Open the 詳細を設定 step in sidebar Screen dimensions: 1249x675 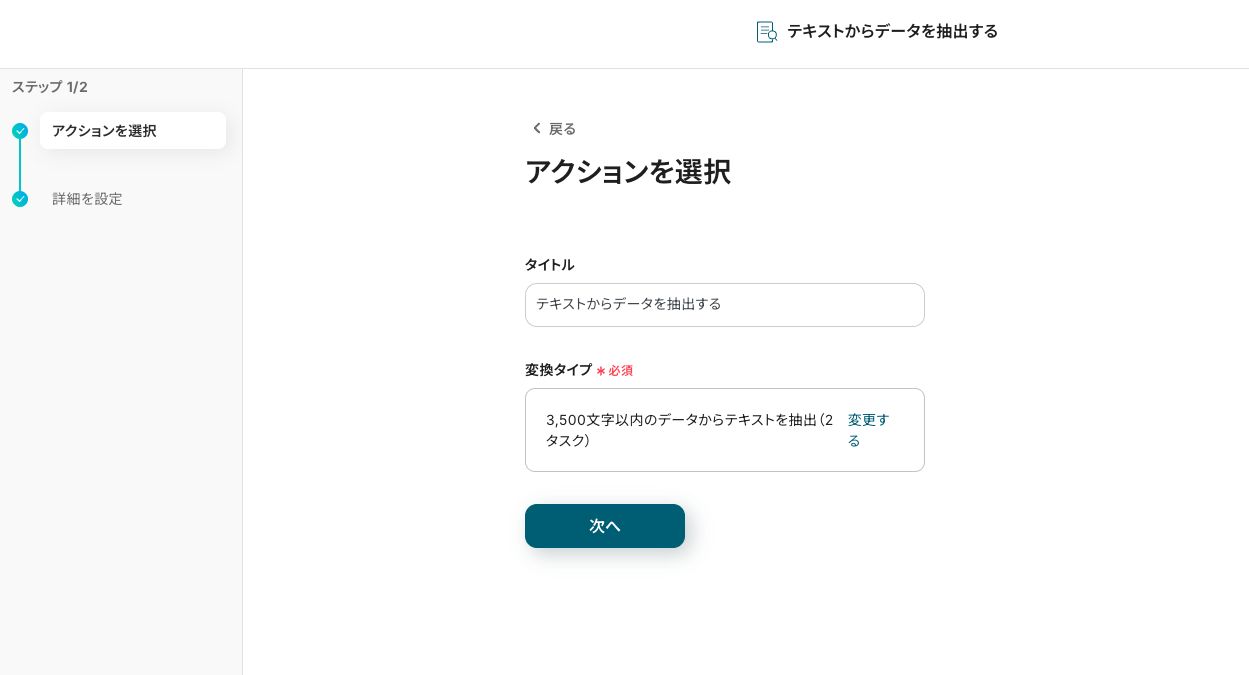(87, 199)
